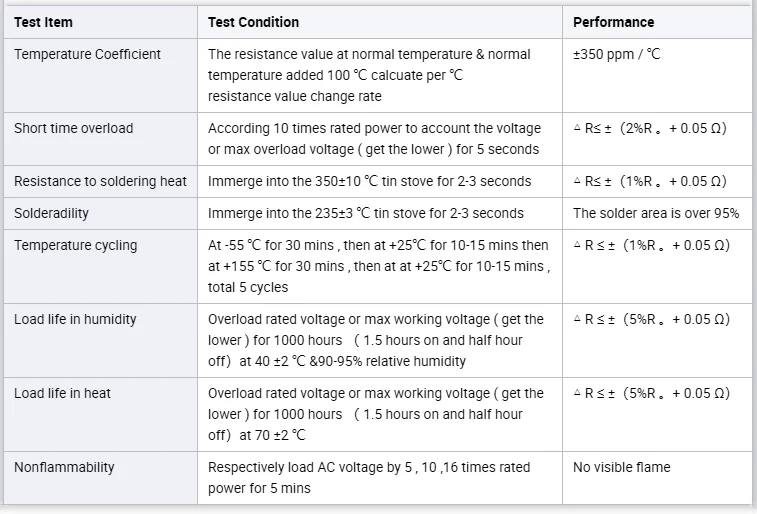Select the "Nonflammability" test item cell
Image resolution: width=757 pixels, height=514 pixels.
tap(64, 467)
